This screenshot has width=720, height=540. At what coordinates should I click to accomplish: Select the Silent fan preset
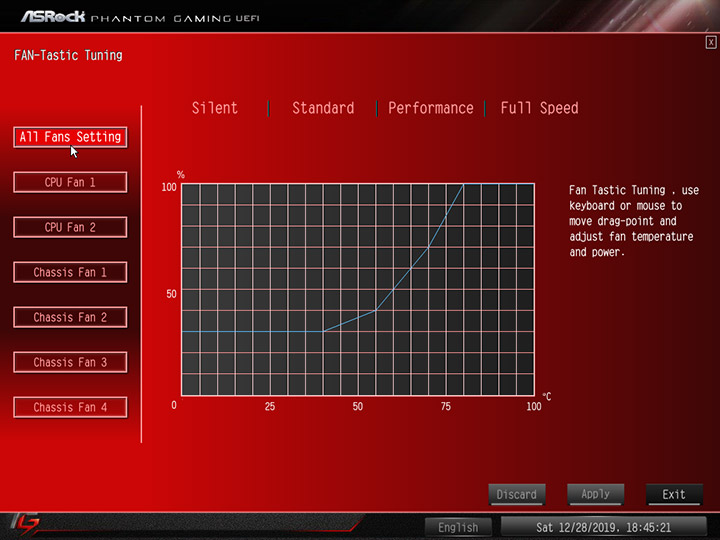tap(214, 108)
